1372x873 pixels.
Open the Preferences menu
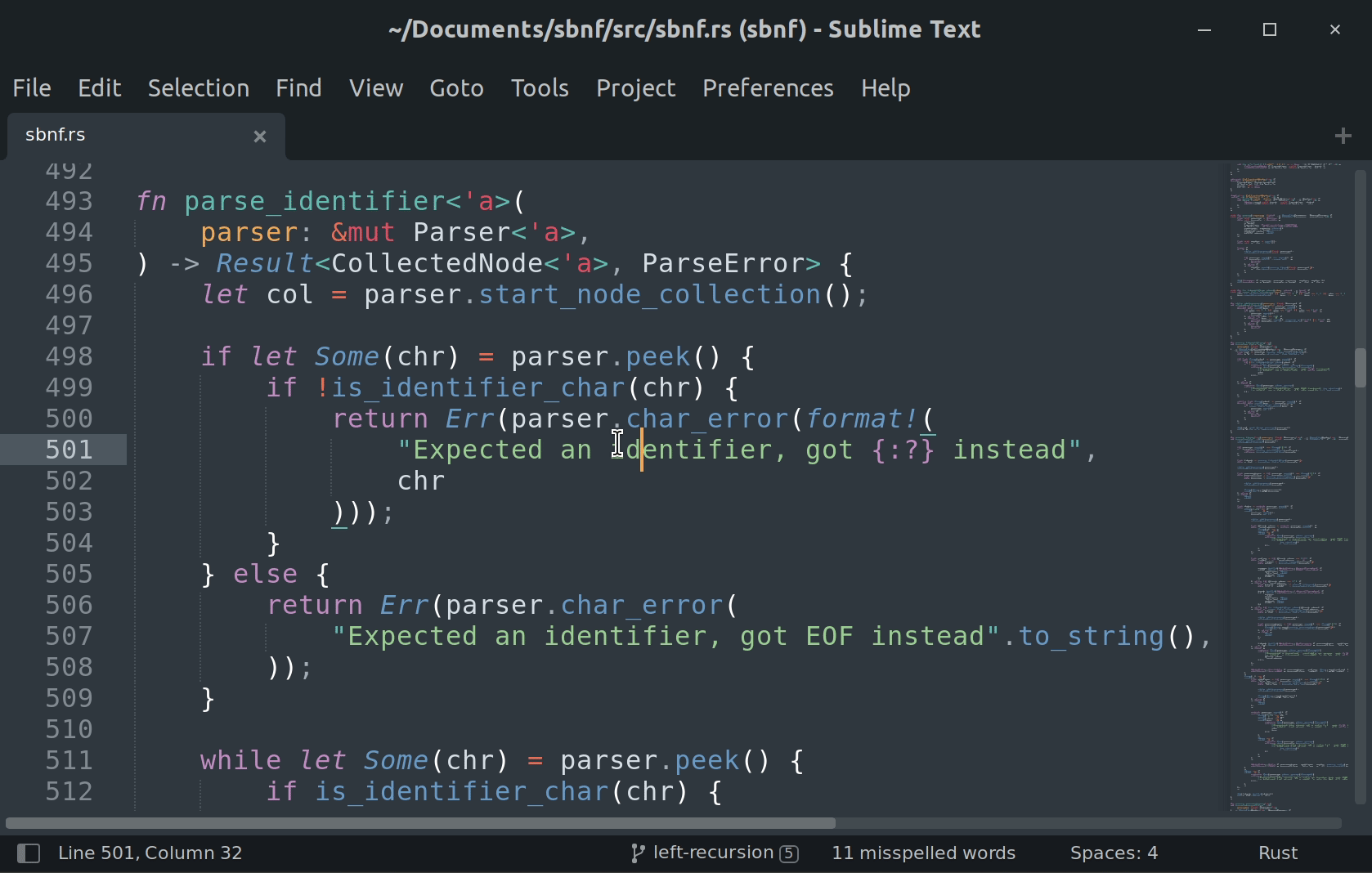coord(767,88)
